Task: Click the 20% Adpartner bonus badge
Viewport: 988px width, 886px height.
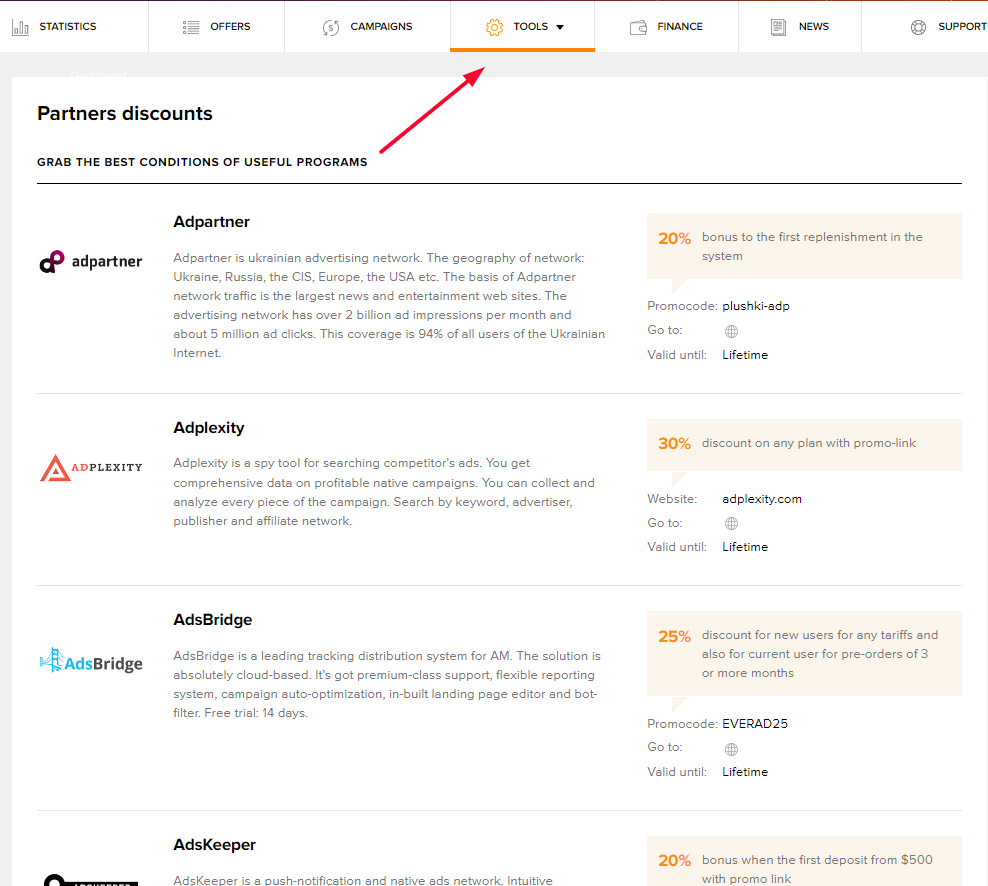Action: click(x=674, y=238)
